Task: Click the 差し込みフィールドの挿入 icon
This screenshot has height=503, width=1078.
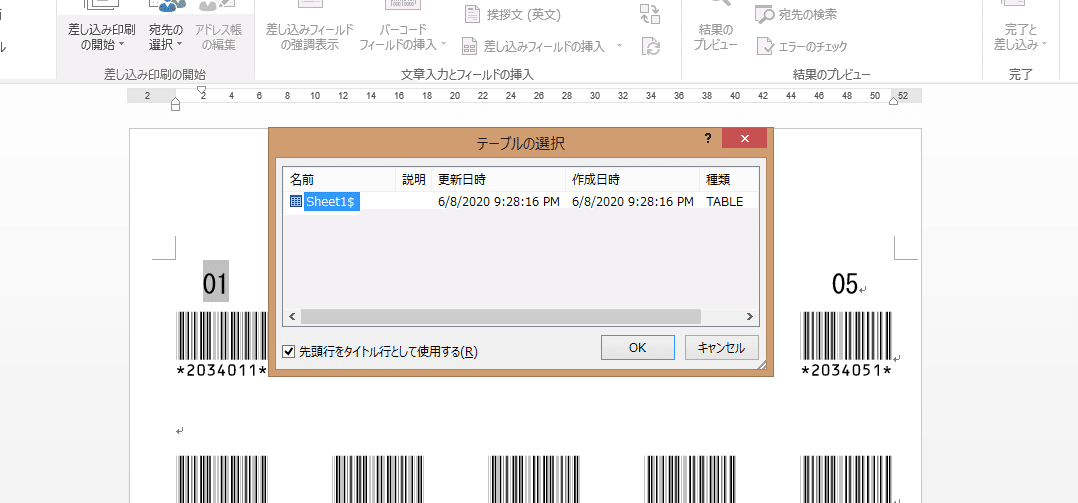Action: click(x=470, y=46)
